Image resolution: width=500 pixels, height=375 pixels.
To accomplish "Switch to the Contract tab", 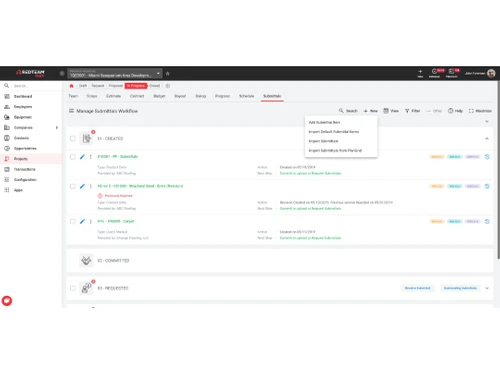I will tap(137, 96).
